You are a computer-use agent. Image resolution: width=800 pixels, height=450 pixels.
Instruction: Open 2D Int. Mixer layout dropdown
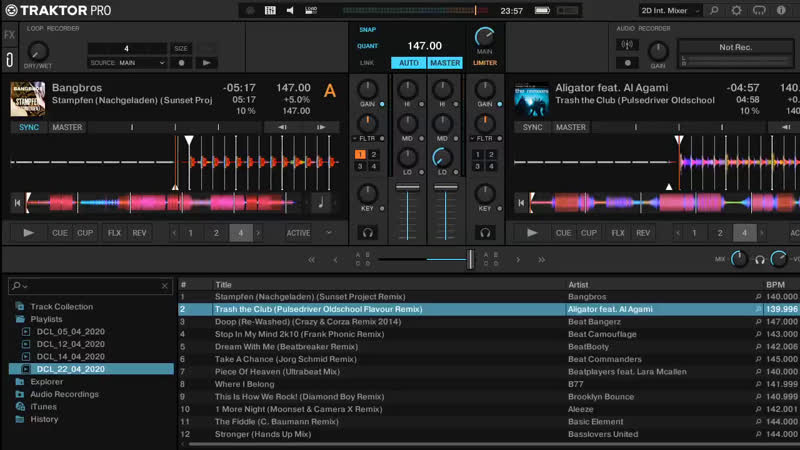pyautogui.click(x=670, y=10)
